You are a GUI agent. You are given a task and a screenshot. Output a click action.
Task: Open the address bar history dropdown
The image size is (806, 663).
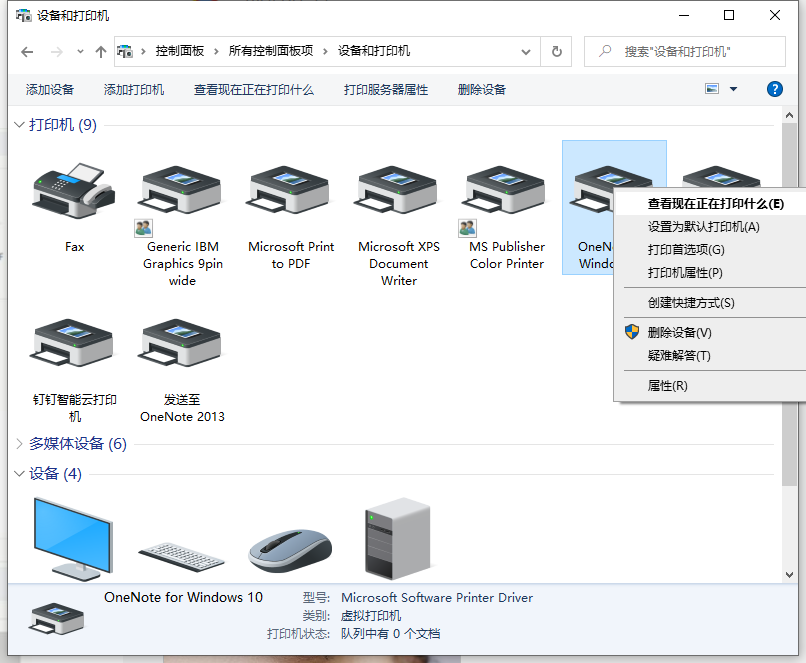pyautogui.click(x=526, y=51)
